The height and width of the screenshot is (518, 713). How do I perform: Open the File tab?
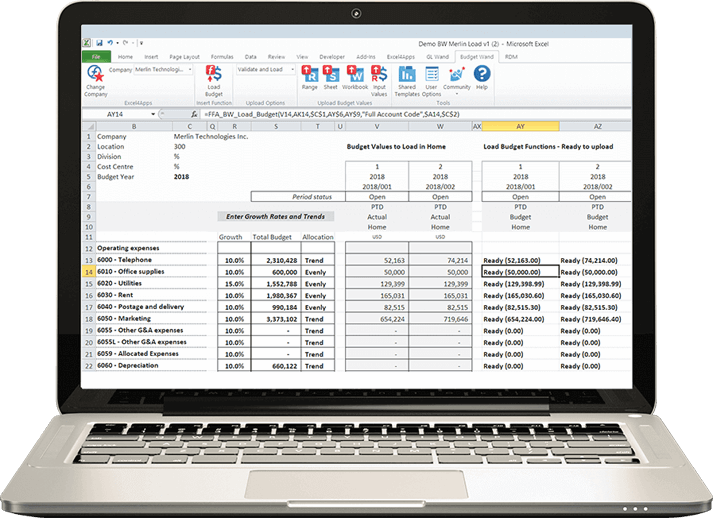96,57
